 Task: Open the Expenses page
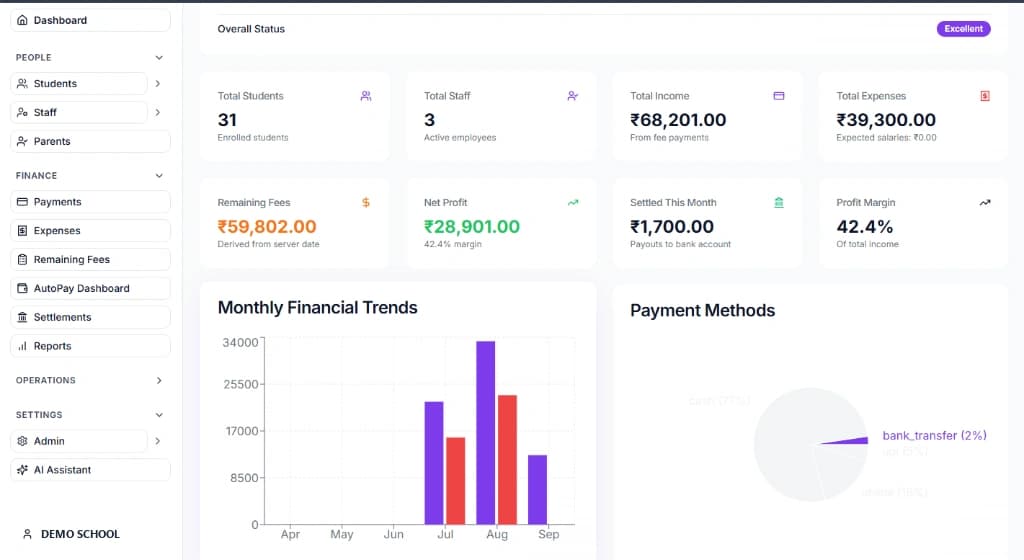coord(90,230)
